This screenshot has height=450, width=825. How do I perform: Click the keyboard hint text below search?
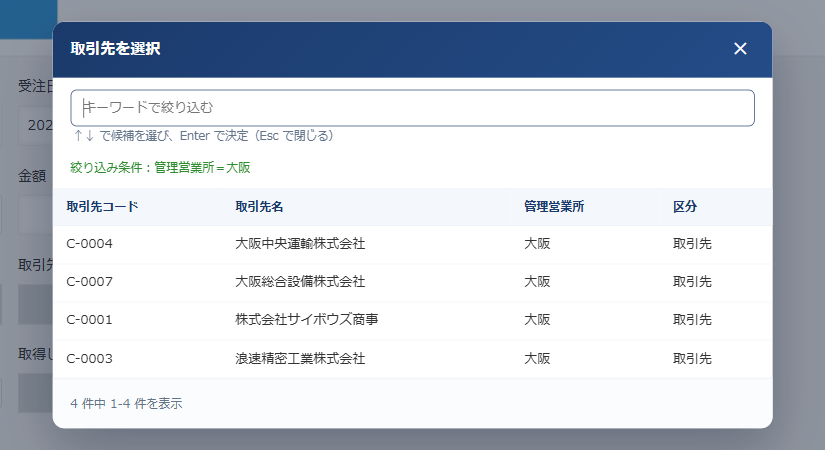pyautogui.click(x=204, y=136)
